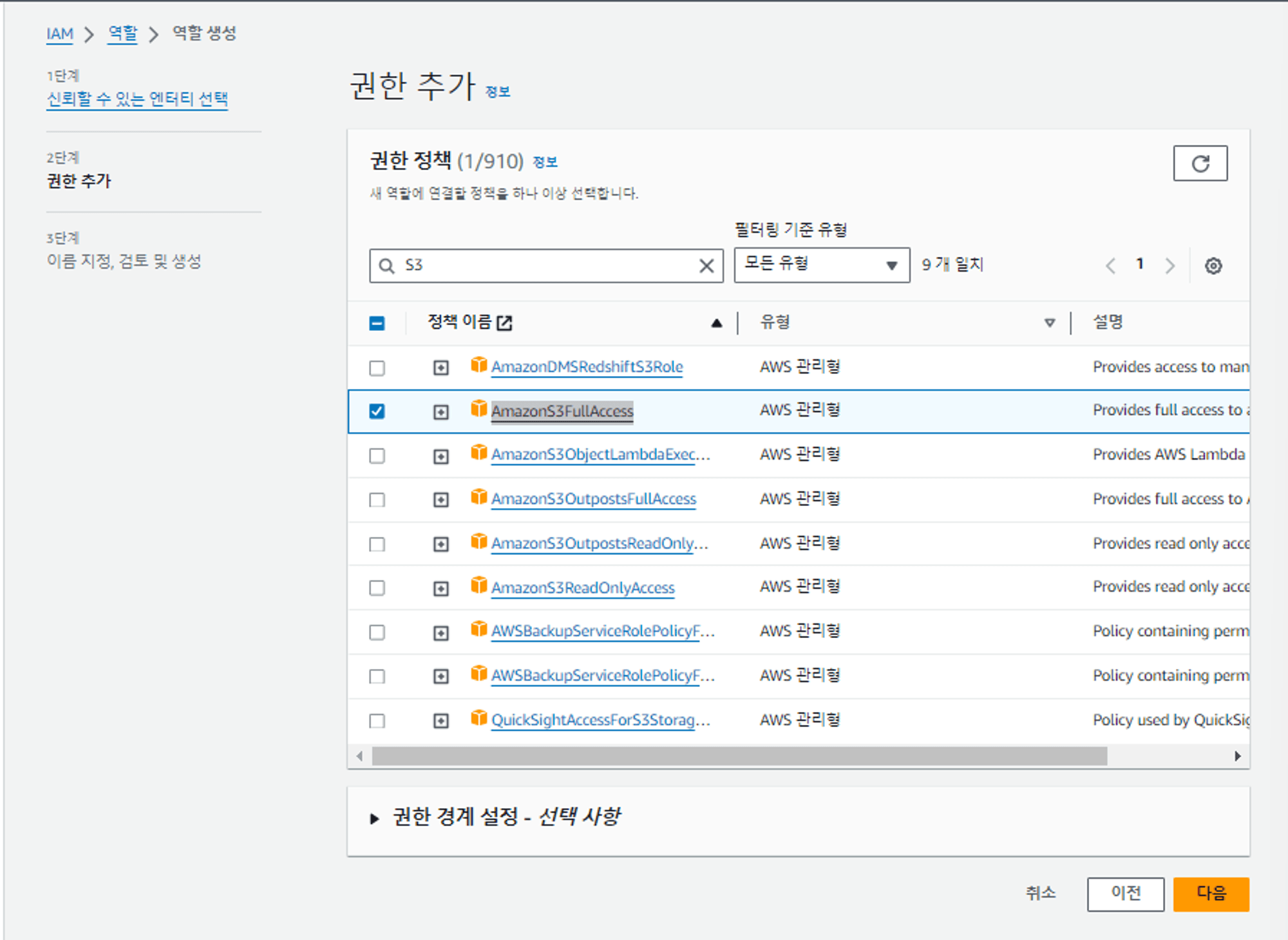Click QuickSightAccessForS3Storag policy box icon
The image size is (1288, 940).
pyautogui.click(x=478, y=718)
